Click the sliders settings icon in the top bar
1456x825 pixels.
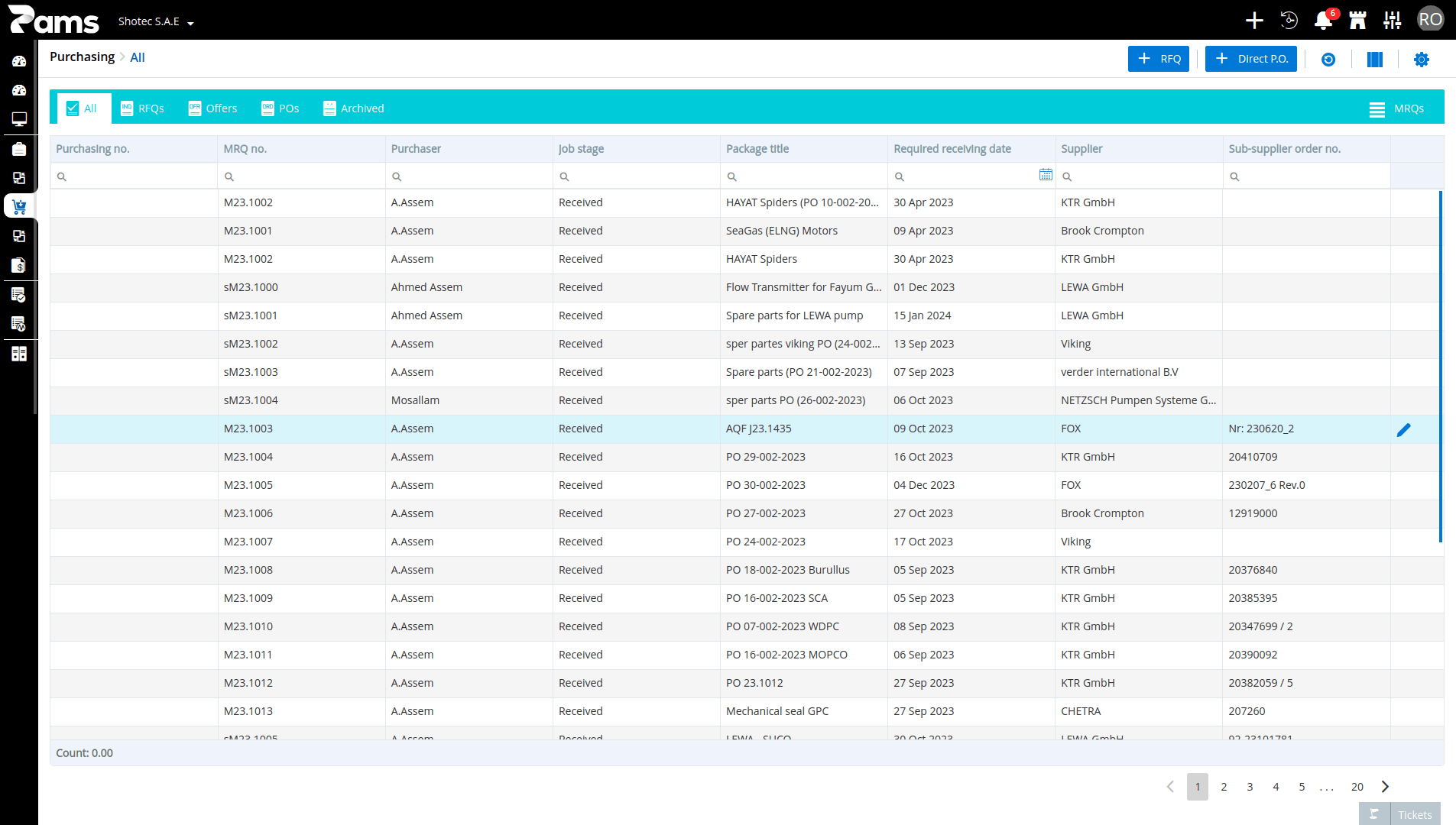[1393, 21]
